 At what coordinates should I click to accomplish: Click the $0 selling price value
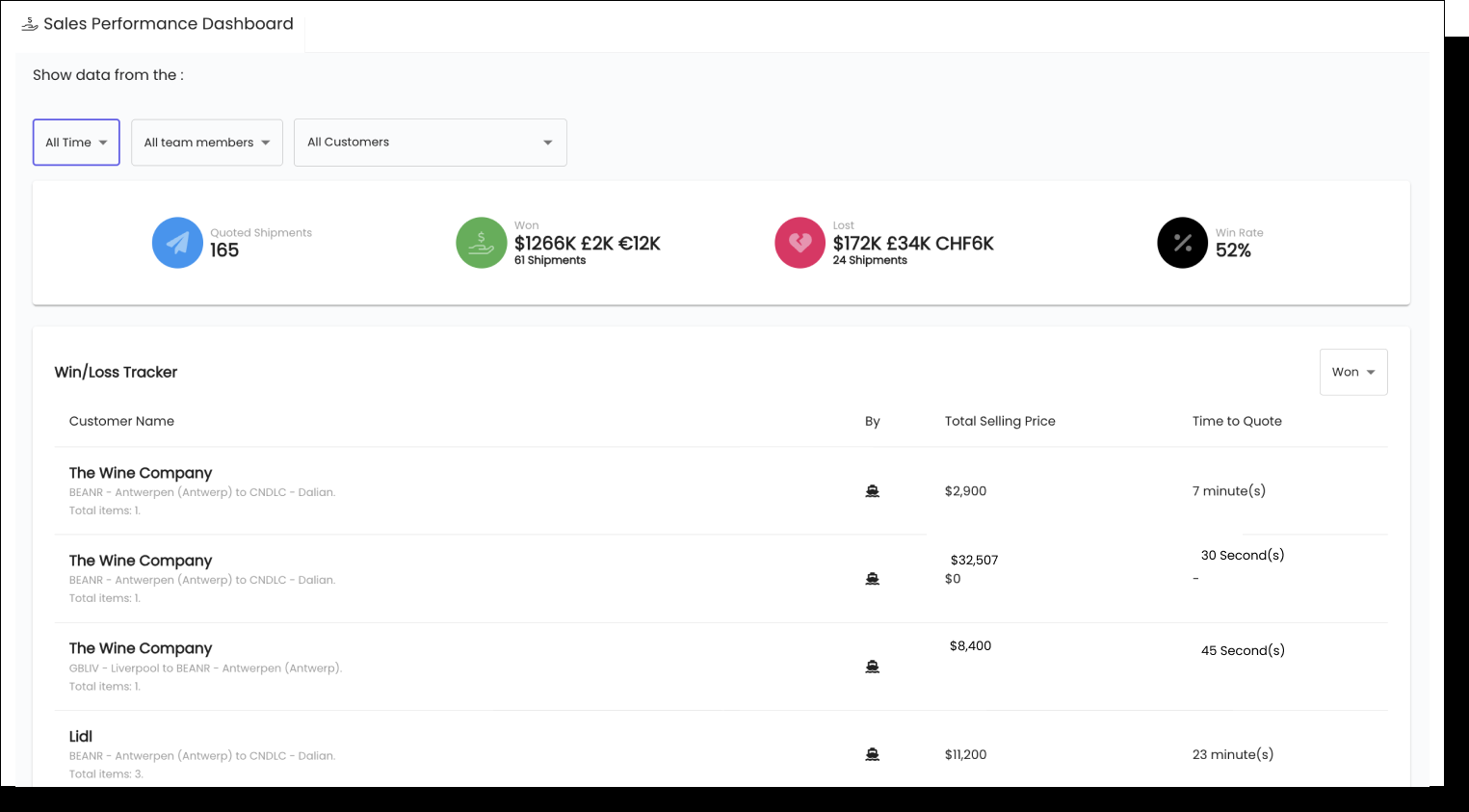[x=953, y=579]
